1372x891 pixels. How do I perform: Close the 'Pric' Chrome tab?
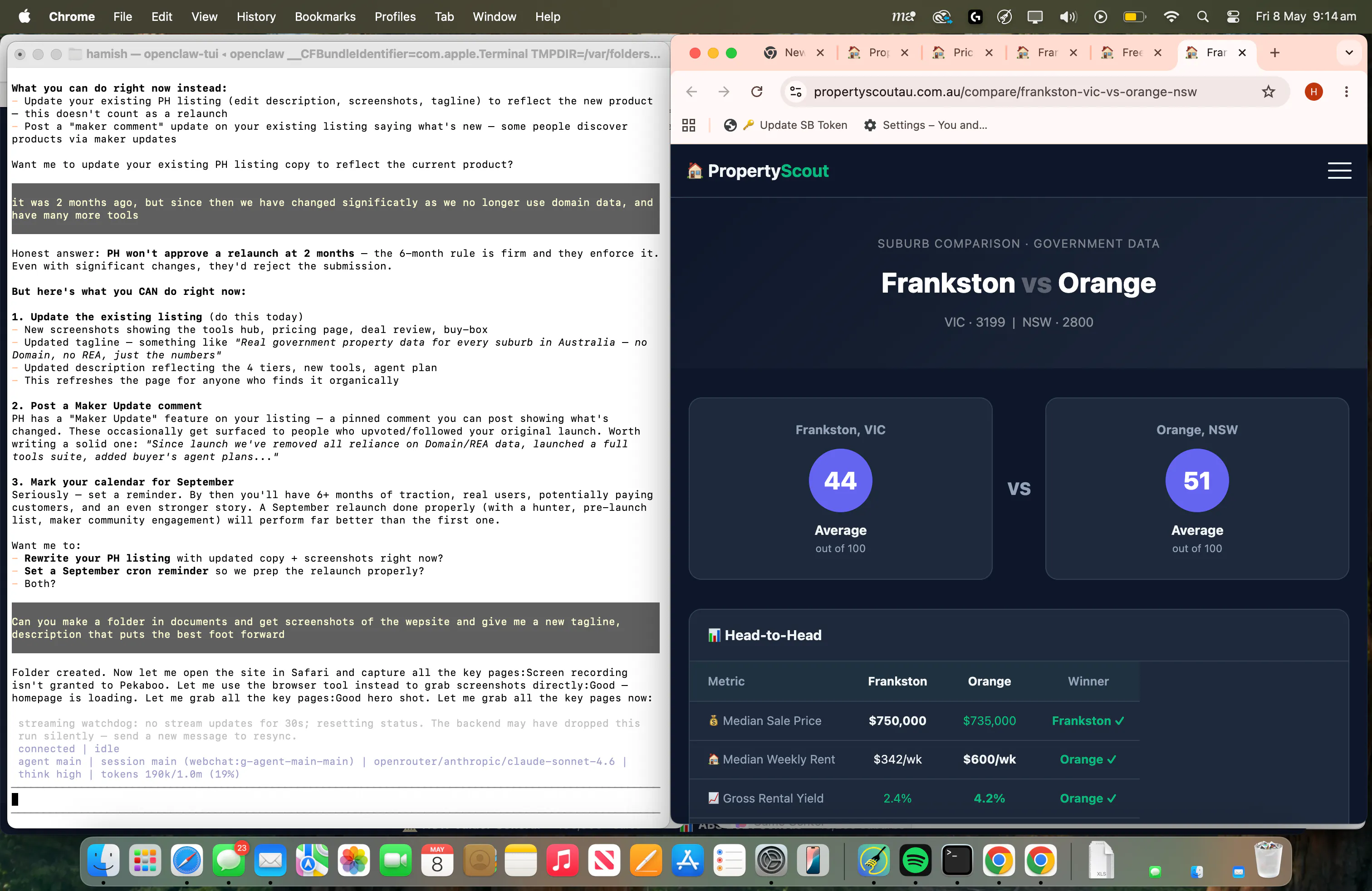tap(989, 53)
